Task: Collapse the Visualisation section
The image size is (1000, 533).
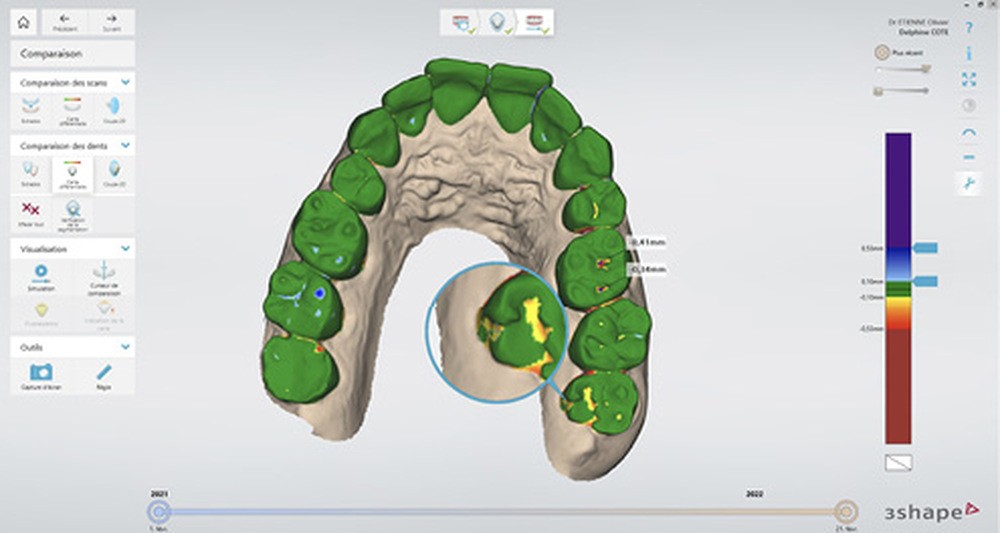Action: point(125,247)
